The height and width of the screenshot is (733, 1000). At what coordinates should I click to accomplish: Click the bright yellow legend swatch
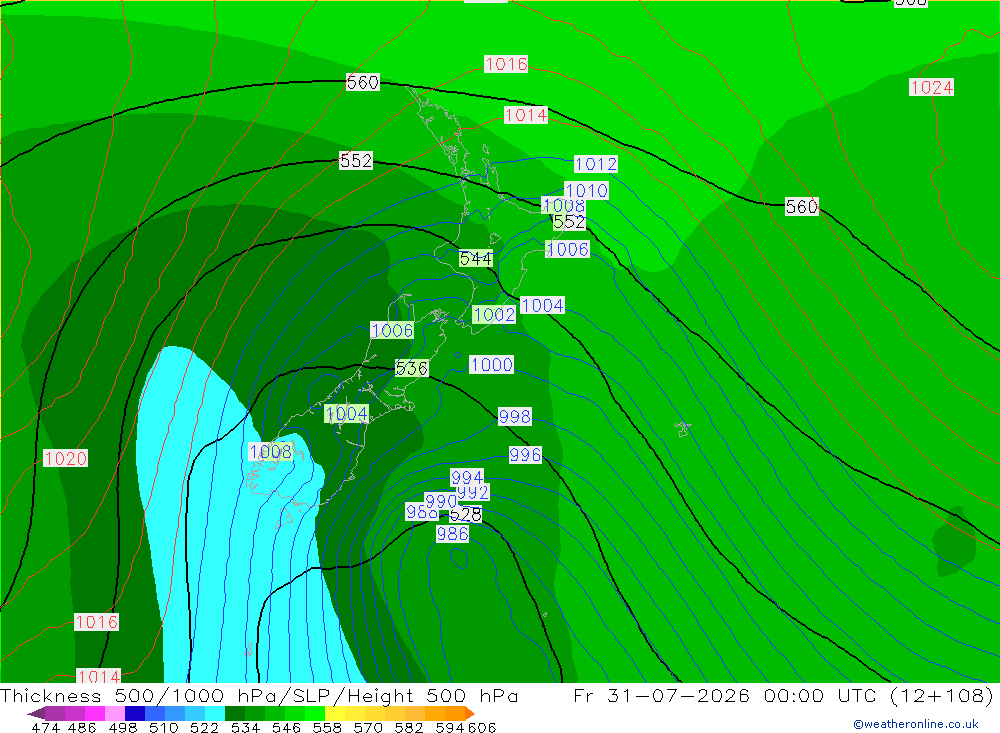[x=335, y=714]
